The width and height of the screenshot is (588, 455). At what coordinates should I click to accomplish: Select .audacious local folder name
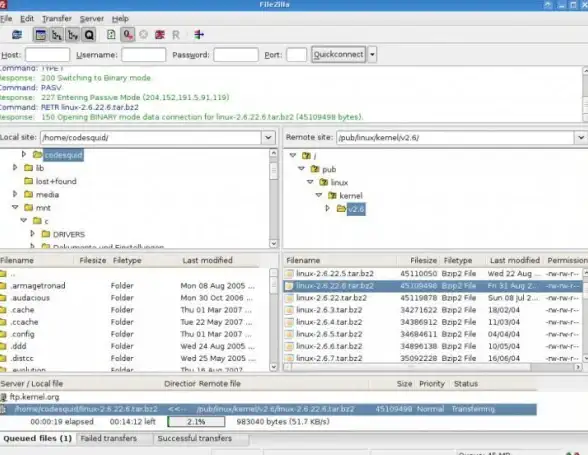[31, 298]
